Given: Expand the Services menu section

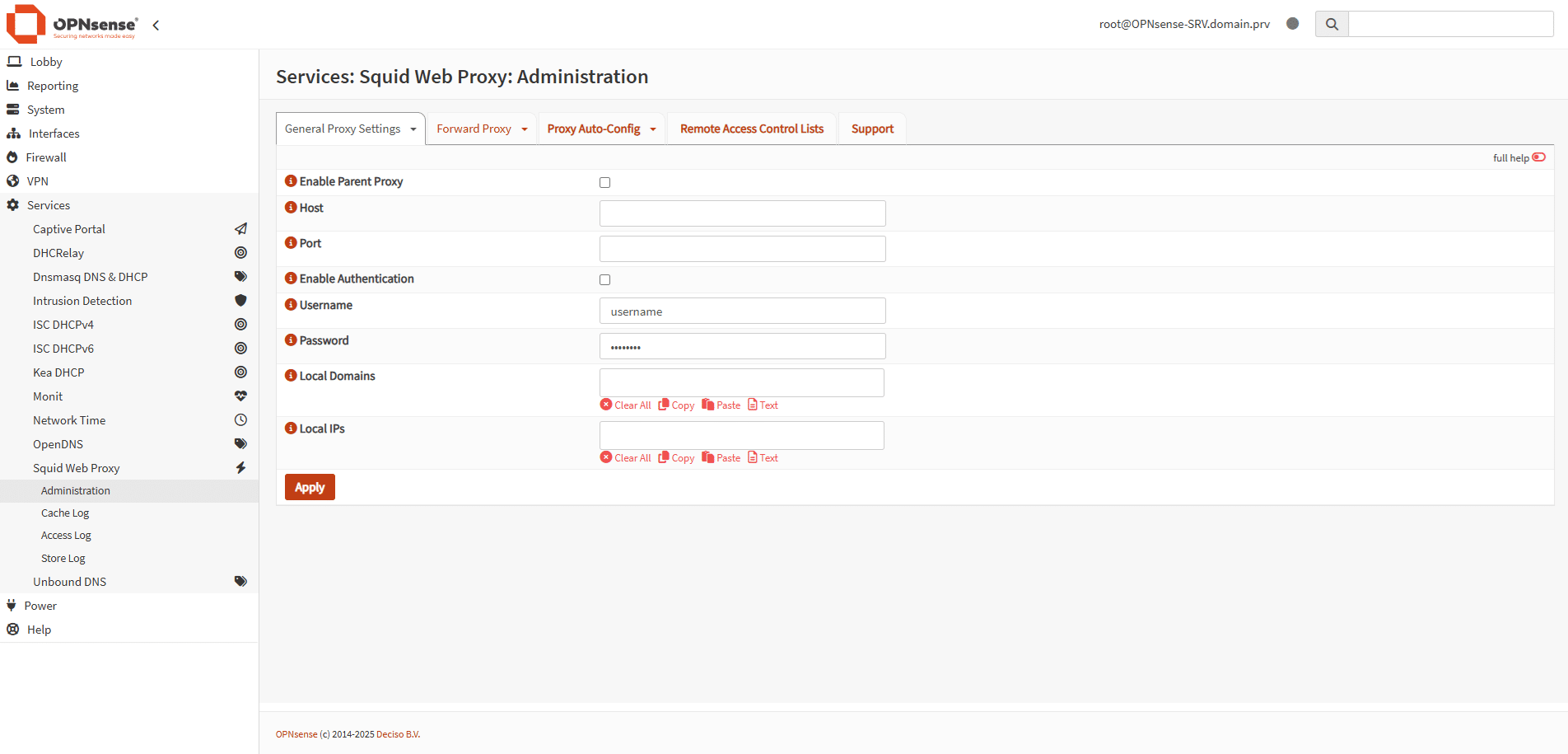Looking at the screenshot, I should tap(129, 205).
